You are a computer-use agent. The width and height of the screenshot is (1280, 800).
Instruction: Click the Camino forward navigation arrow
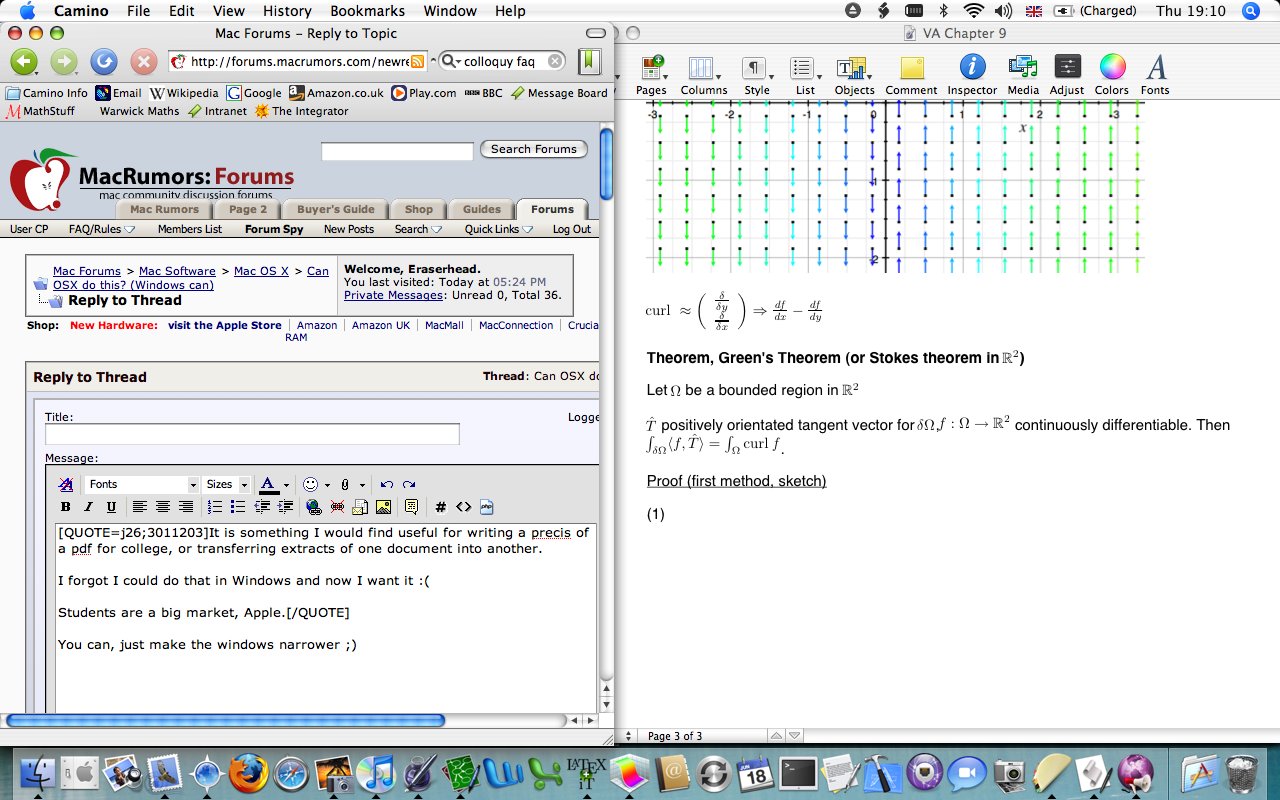point(64,62)
